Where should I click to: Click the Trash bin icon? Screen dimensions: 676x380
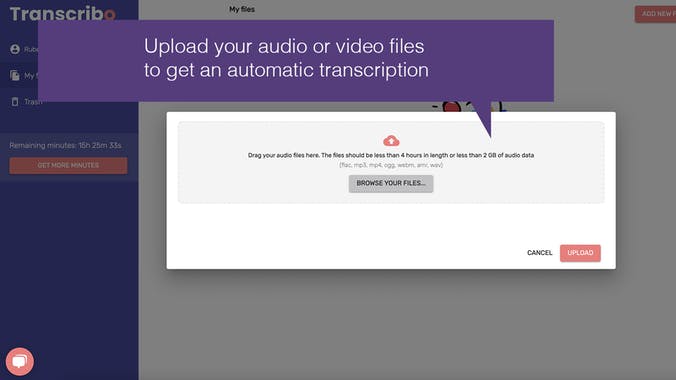[x=15, y=102]
